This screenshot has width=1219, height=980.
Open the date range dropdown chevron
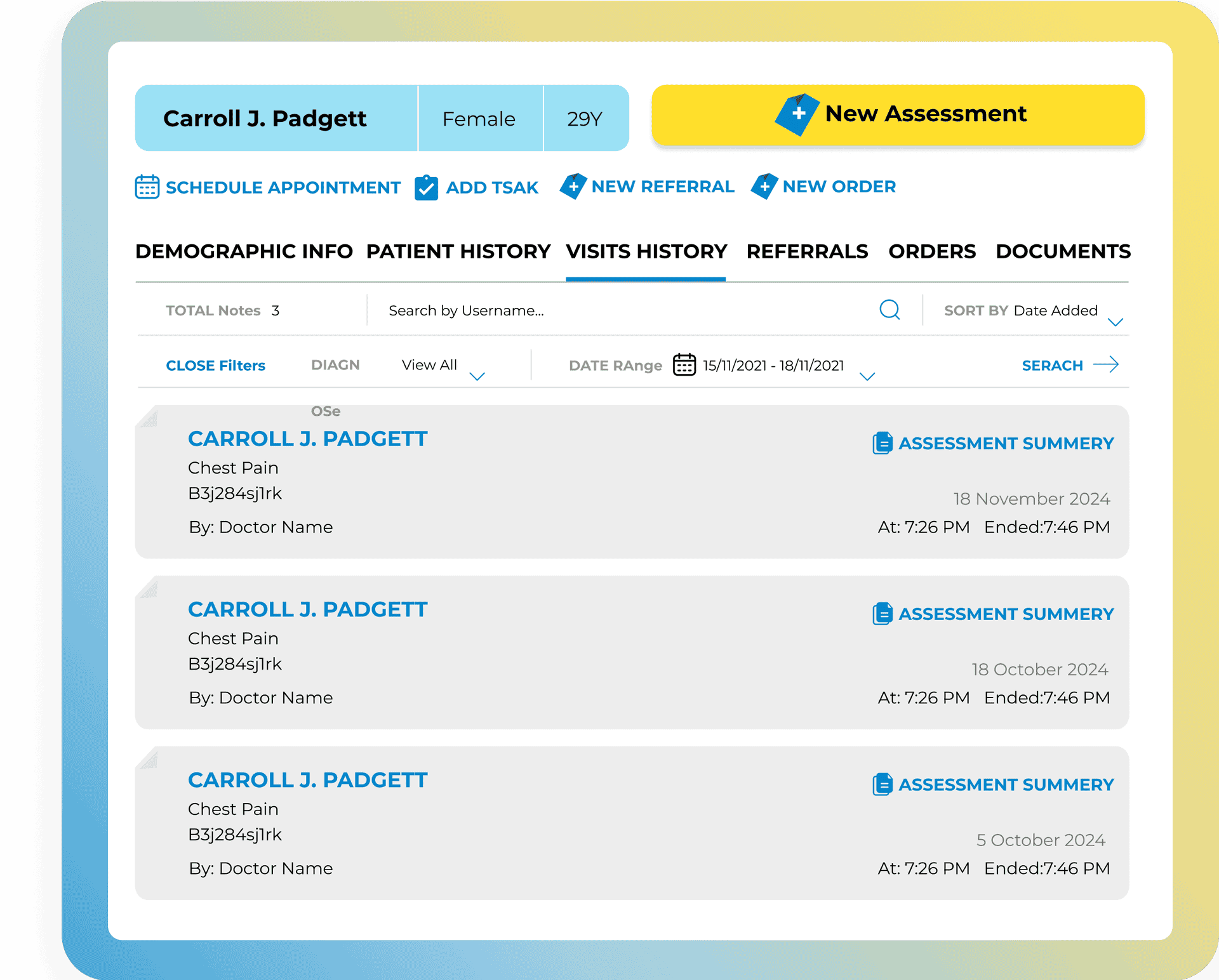coord(867,376)
